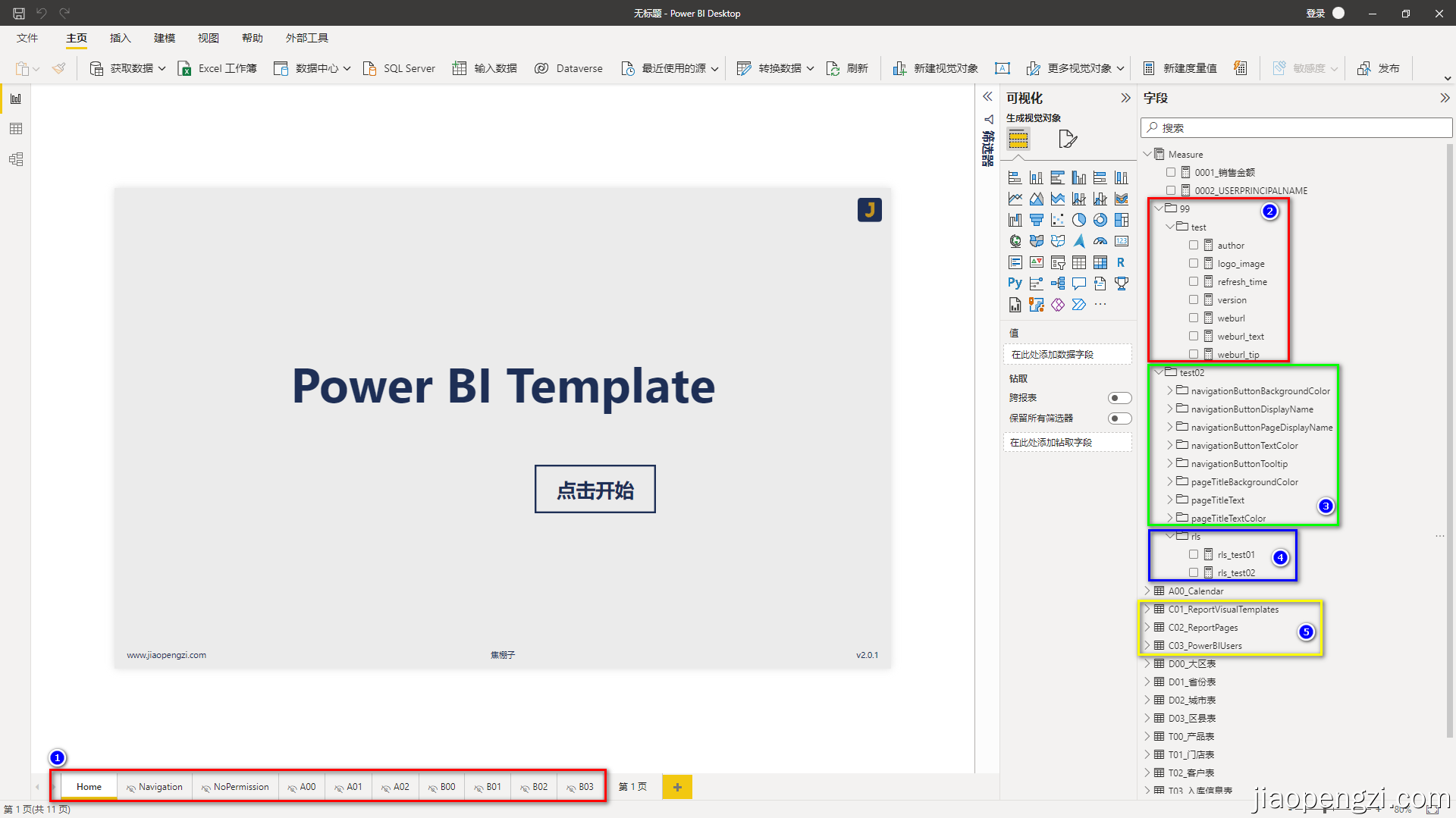This screenshot has width=1456, height=818.
Task: Click the 刷新 refresh button
Action: 847,68
